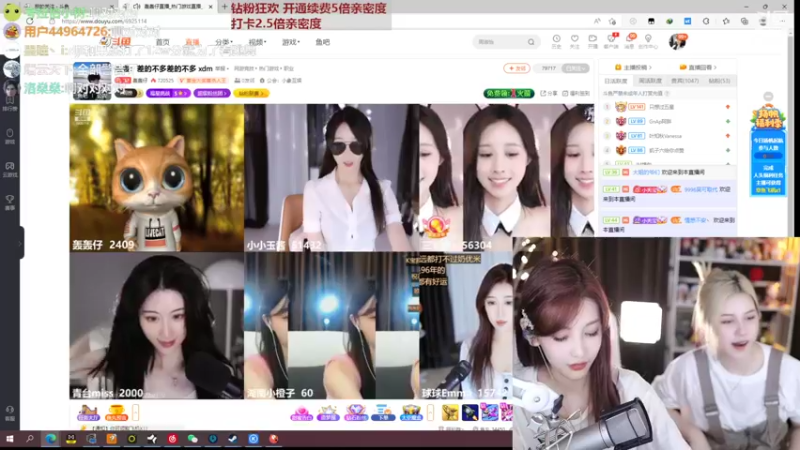The width and height of the screenshot is (800, 450).
Task: Open Microsoft Edge from the taskbar
Action: click(51, 439)
